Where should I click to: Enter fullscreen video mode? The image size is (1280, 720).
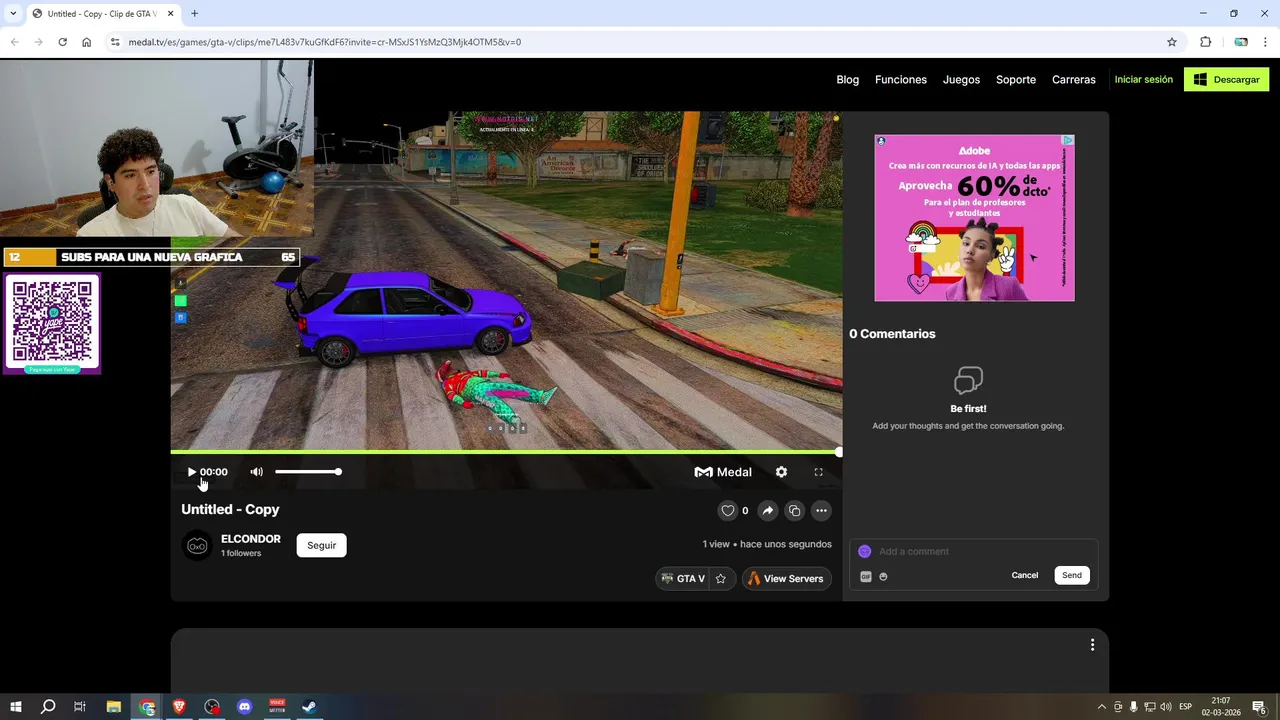[x=818, y=472]
